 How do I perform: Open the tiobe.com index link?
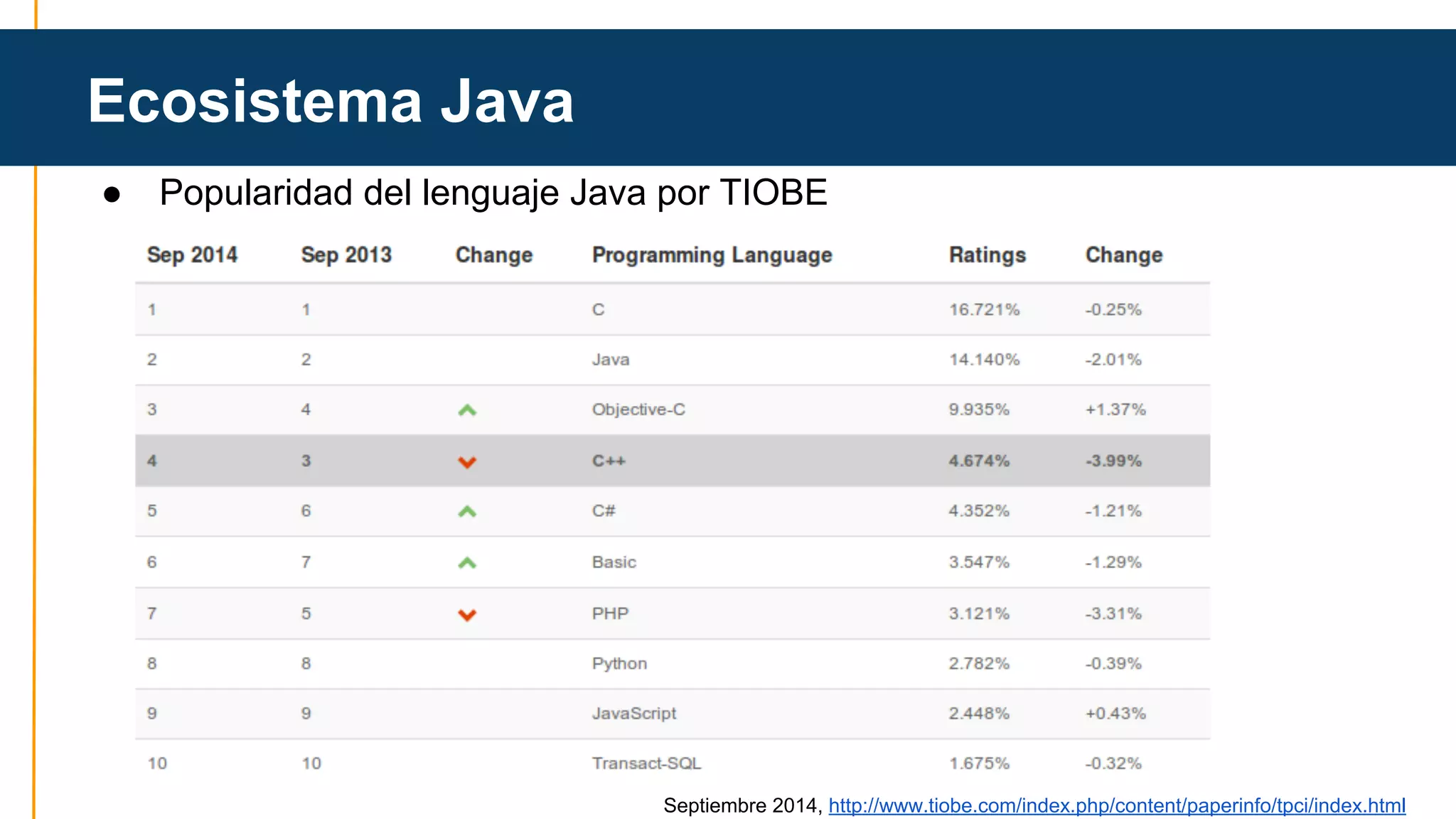1117,805
